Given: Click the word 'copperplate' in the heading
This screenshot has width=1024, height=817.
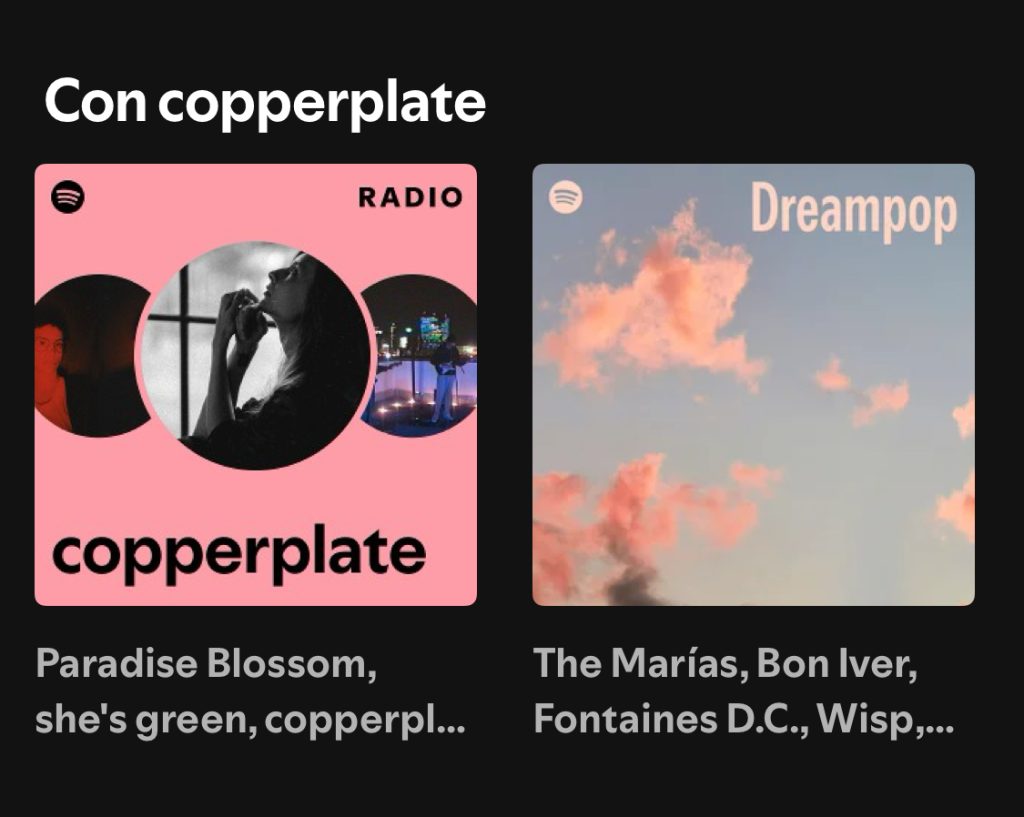Looking at the screenshot, I should point(323,104).
